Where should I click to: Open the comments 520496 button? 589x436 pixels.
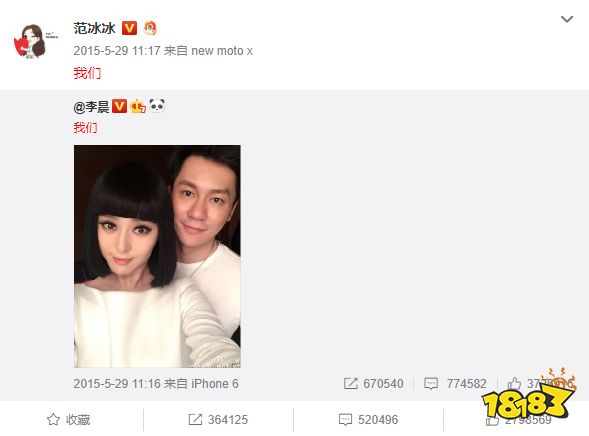(x=368, y=419)
